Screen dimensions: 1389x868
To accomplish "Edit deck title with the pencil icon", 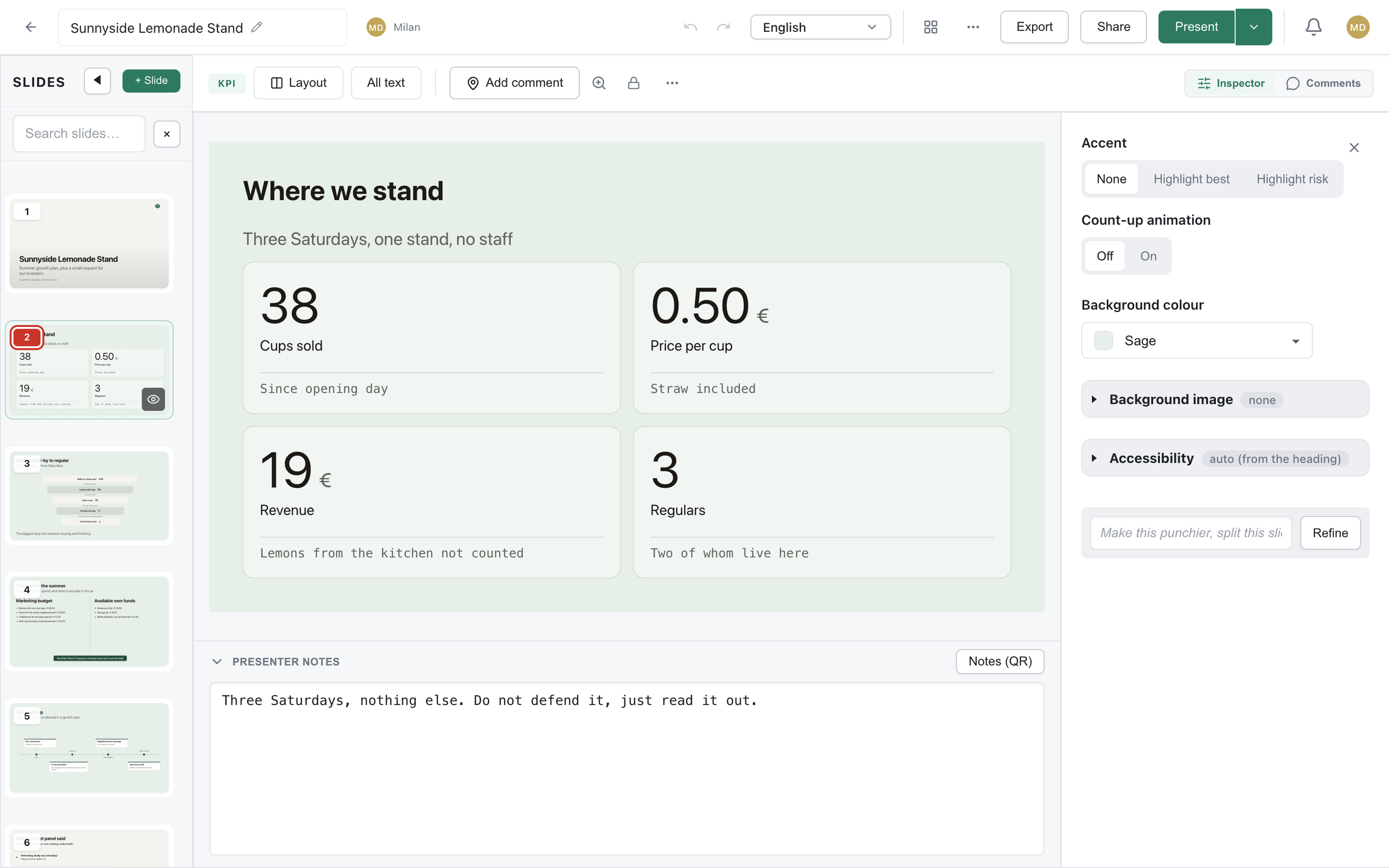I will [x=256, y=27].
